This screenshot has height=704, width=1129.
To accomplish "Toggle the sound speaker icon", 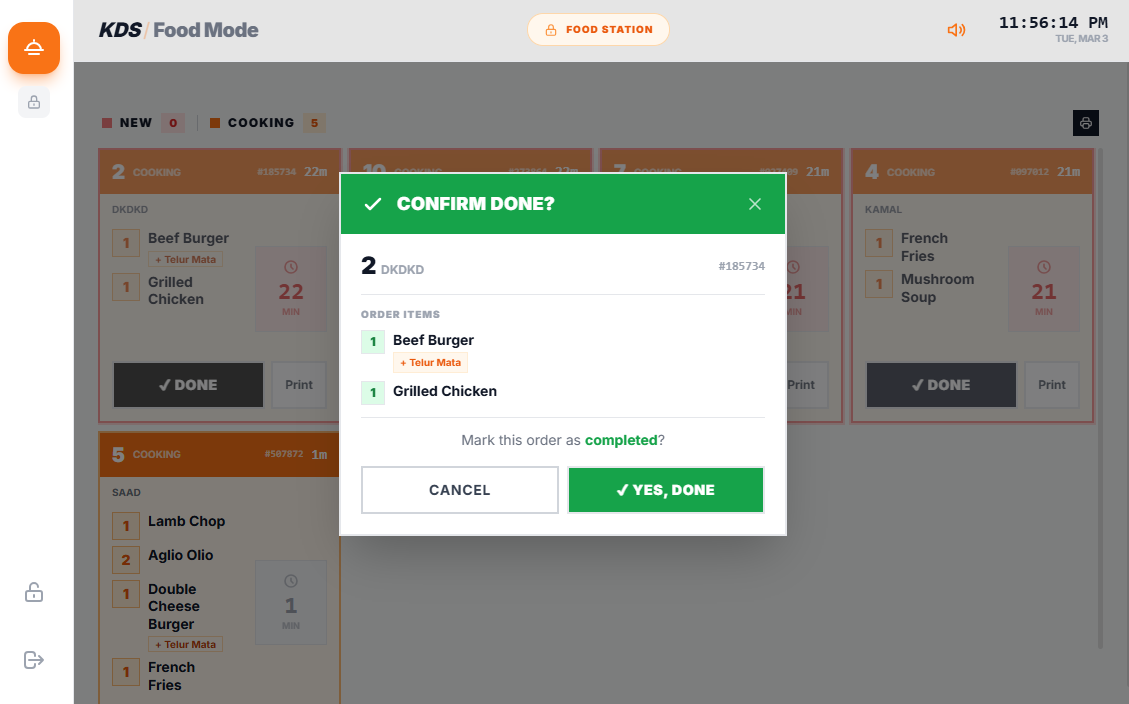I will coord(957,30).
